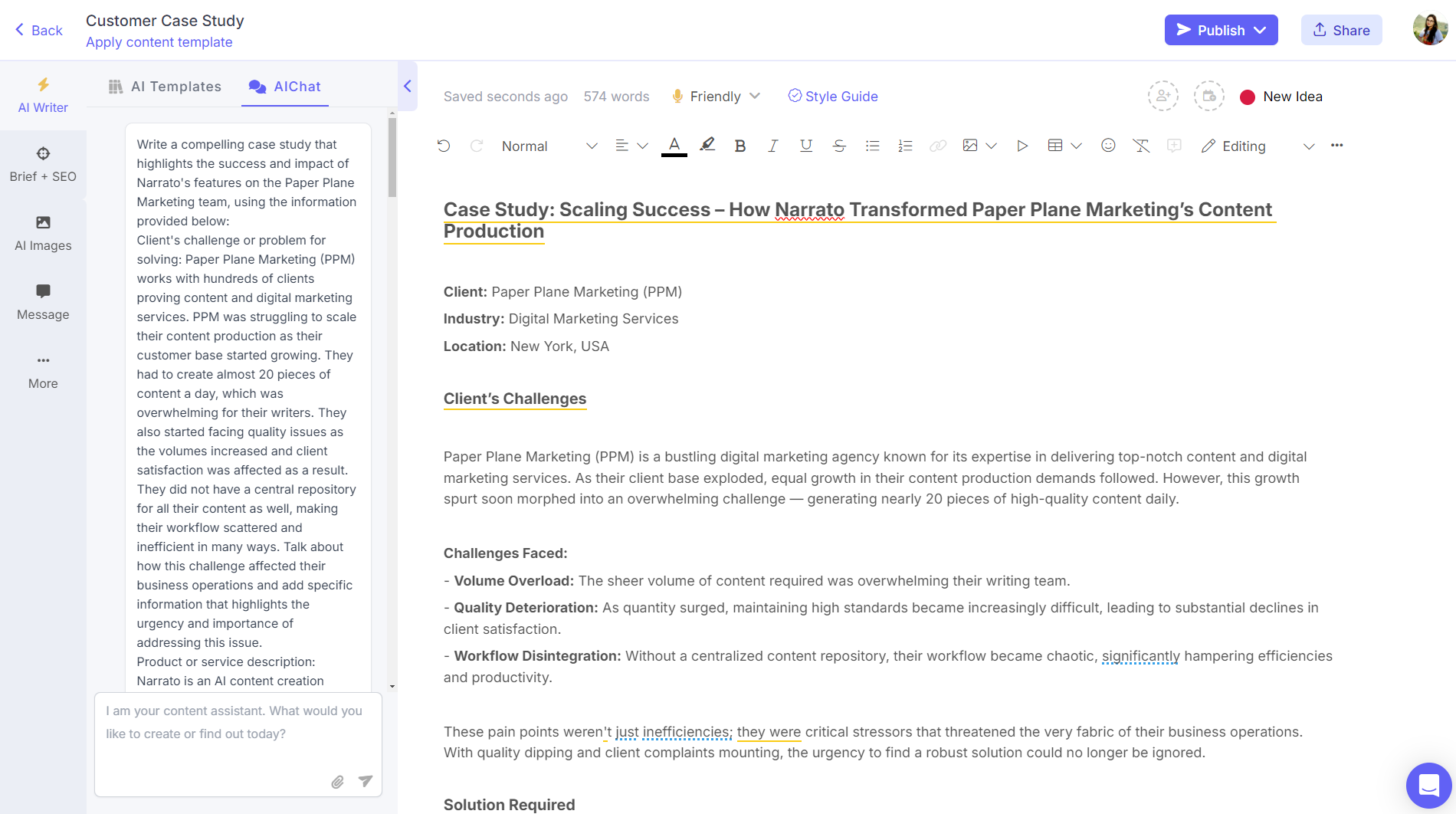Select the font color icon
Screen dimensions: 1456x814
[x=674, y=146]
